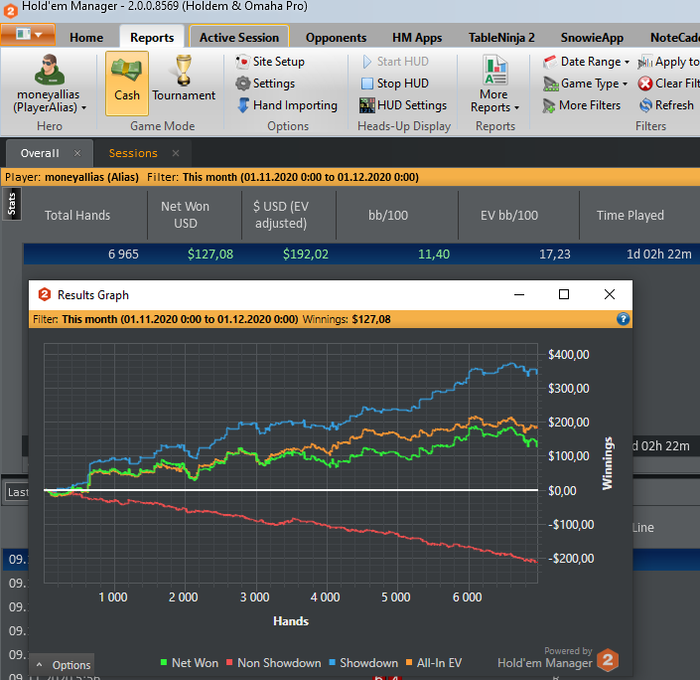Expand the Game Type dropdown arrow

point(625,84)
